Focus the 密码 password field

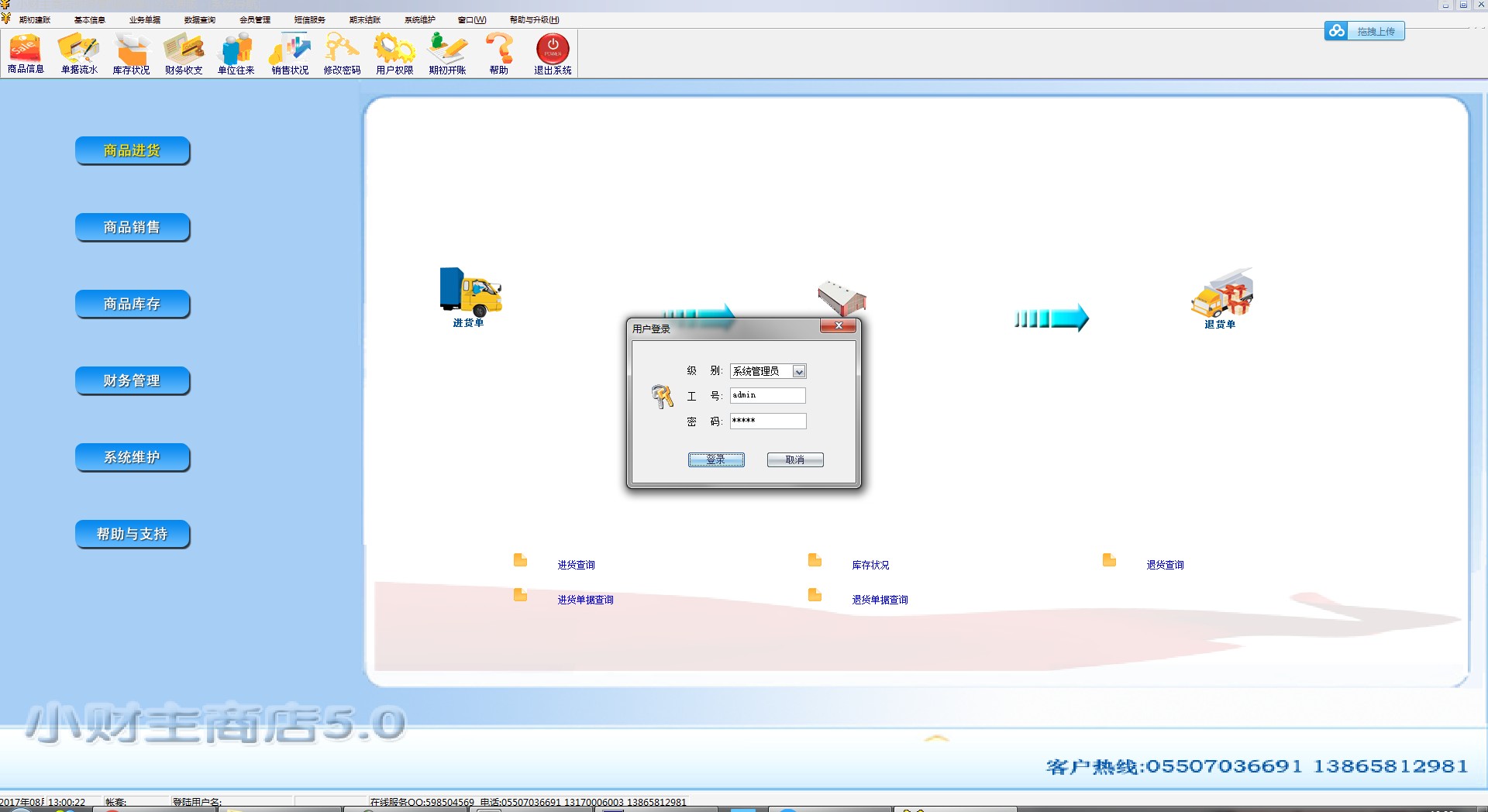(767, 421)
